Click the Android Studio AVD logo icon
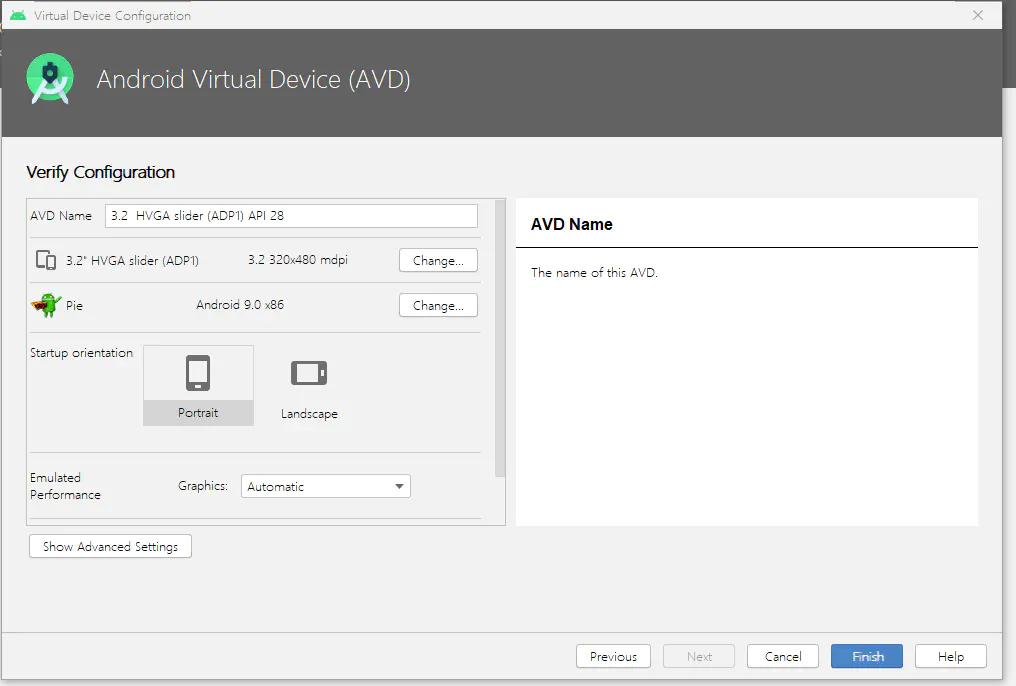The width and height of the screenshot is (1016, 686). click(x=50, y=78)
